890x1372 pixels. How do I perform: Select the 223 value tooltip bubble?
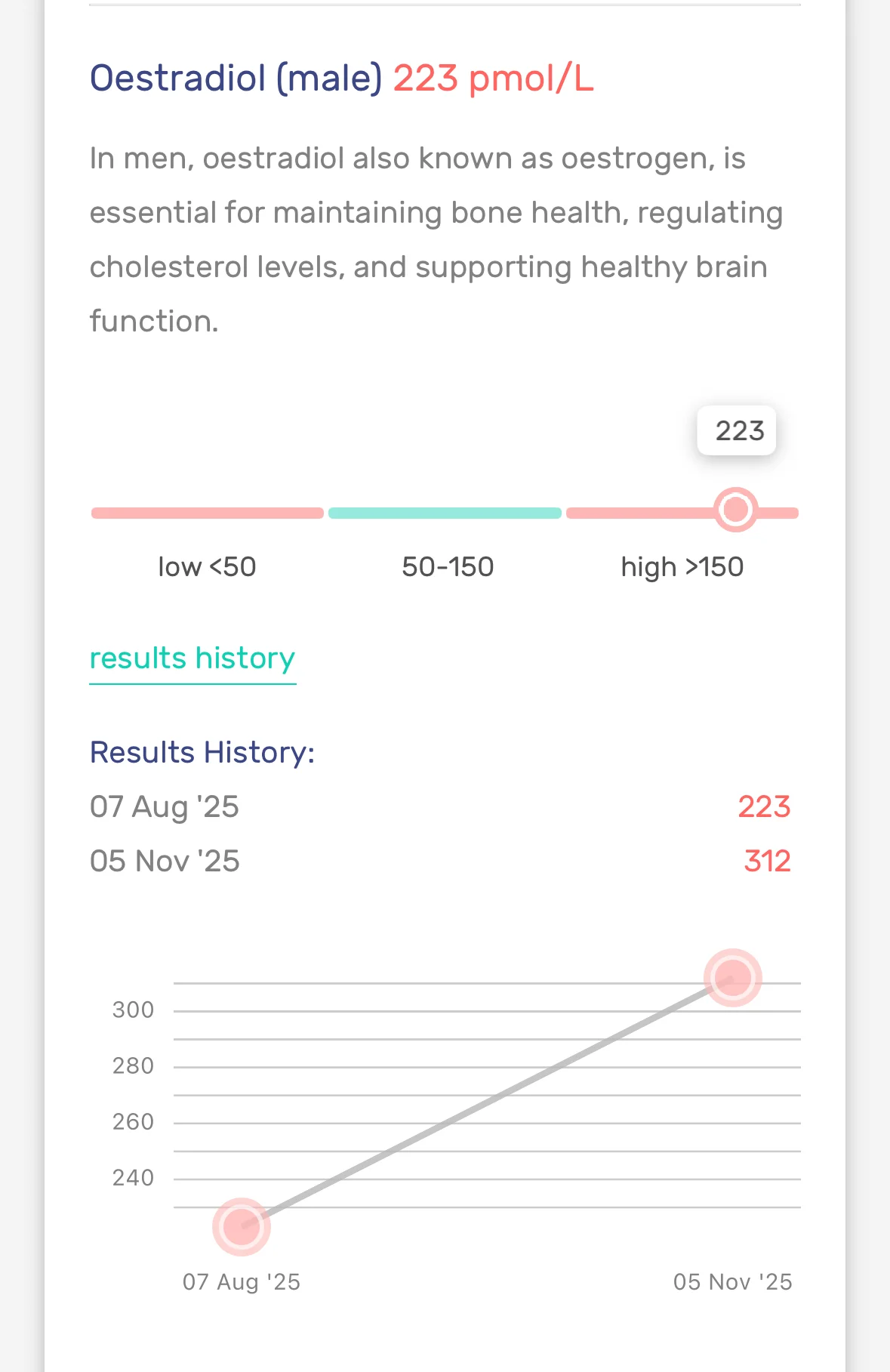737,430
